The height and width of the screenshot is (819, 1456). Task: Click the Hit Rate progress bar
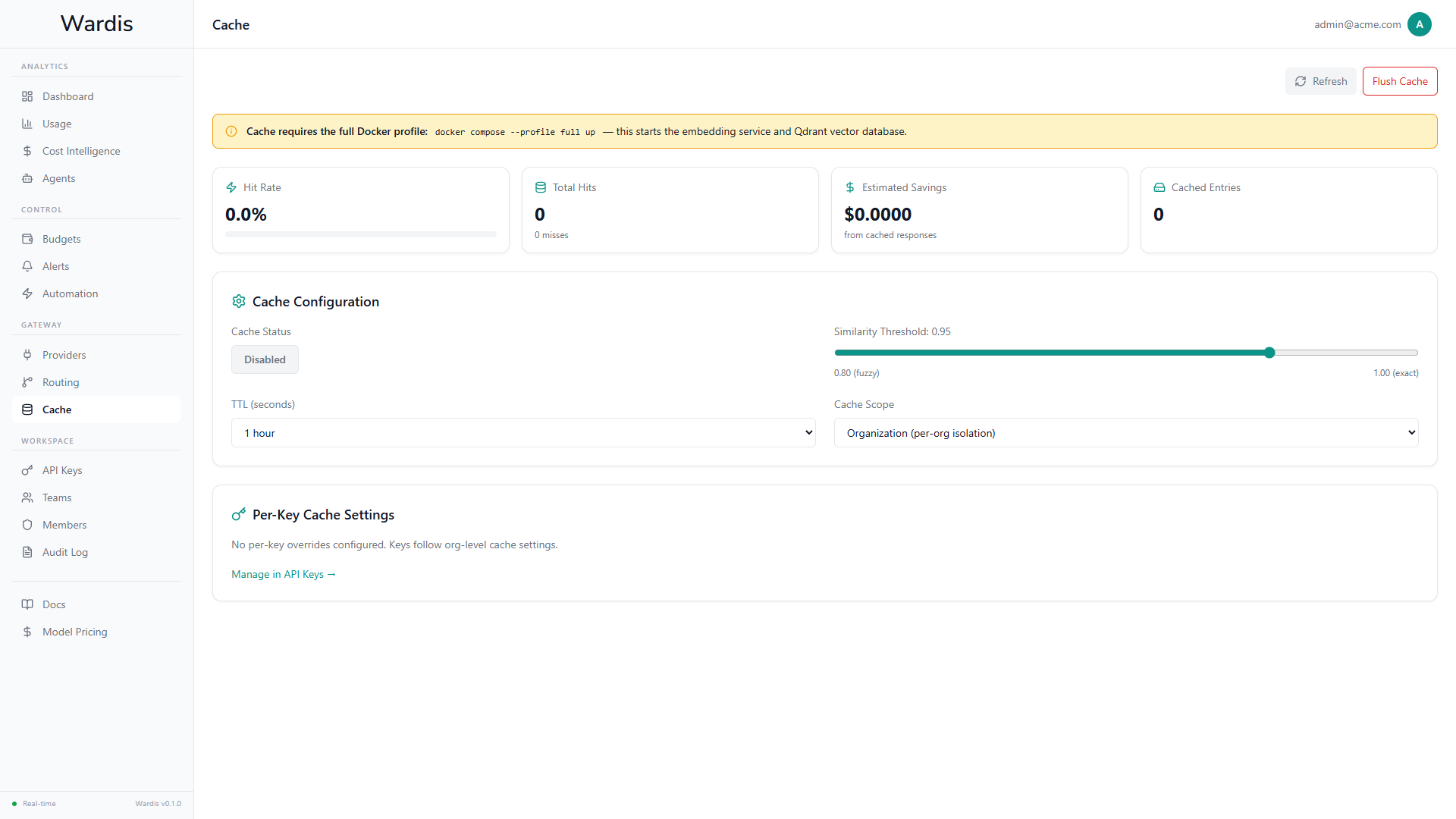(361, 234)
